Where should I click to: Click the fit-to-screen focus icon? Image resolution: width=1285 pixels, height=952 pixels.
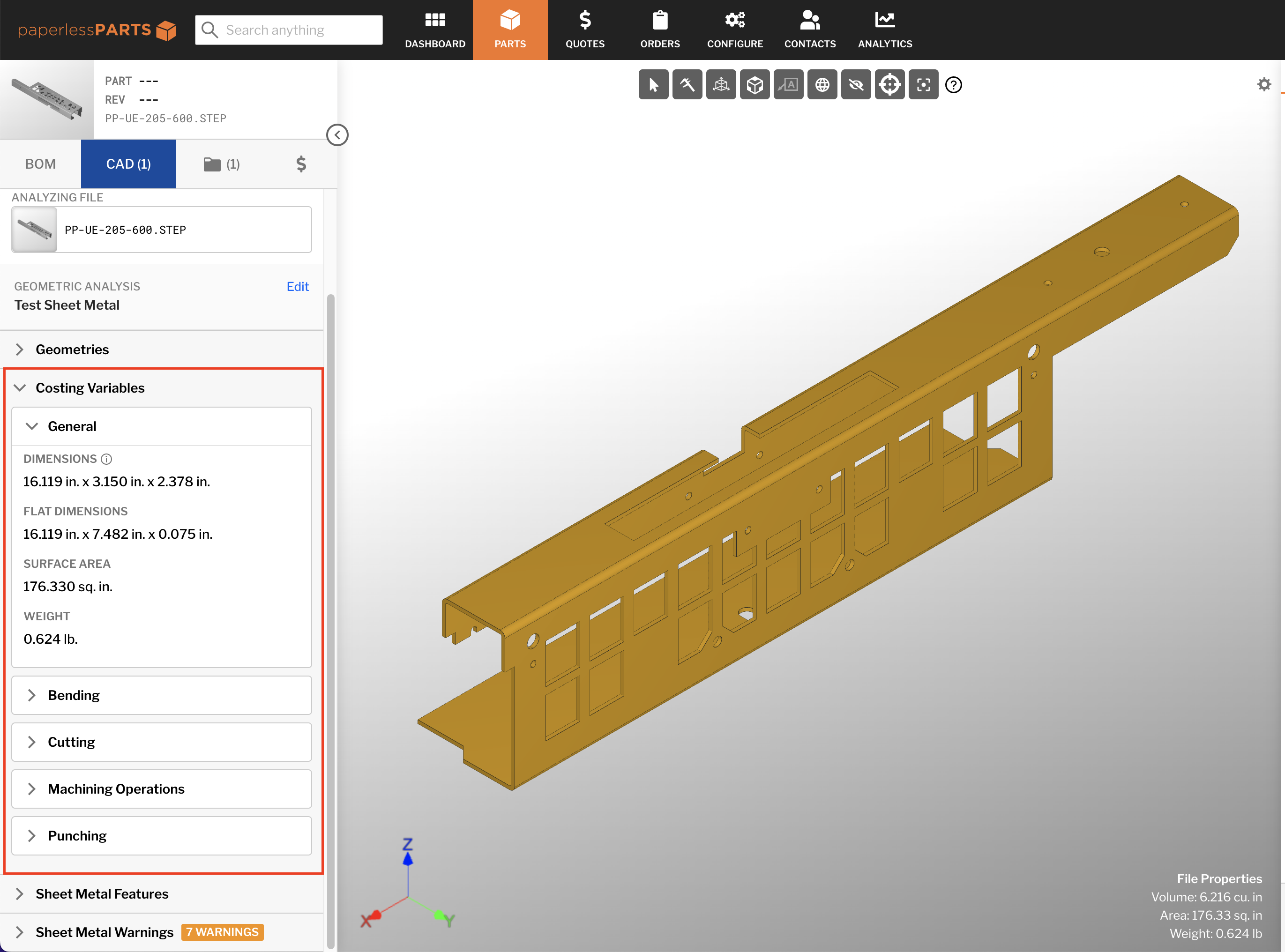(923, 85)
